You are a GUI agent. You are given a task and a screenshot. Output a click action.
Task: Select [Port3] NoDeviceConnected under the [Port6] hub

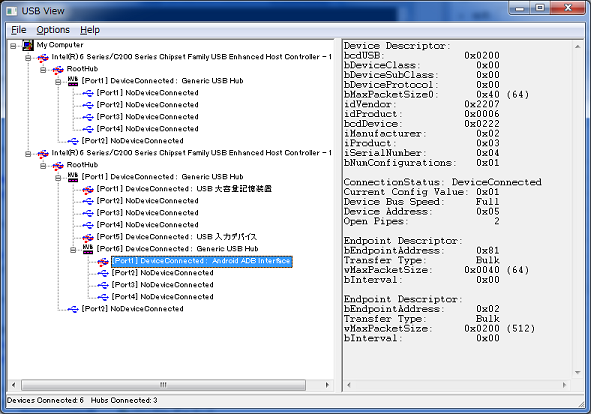point(162,285)
